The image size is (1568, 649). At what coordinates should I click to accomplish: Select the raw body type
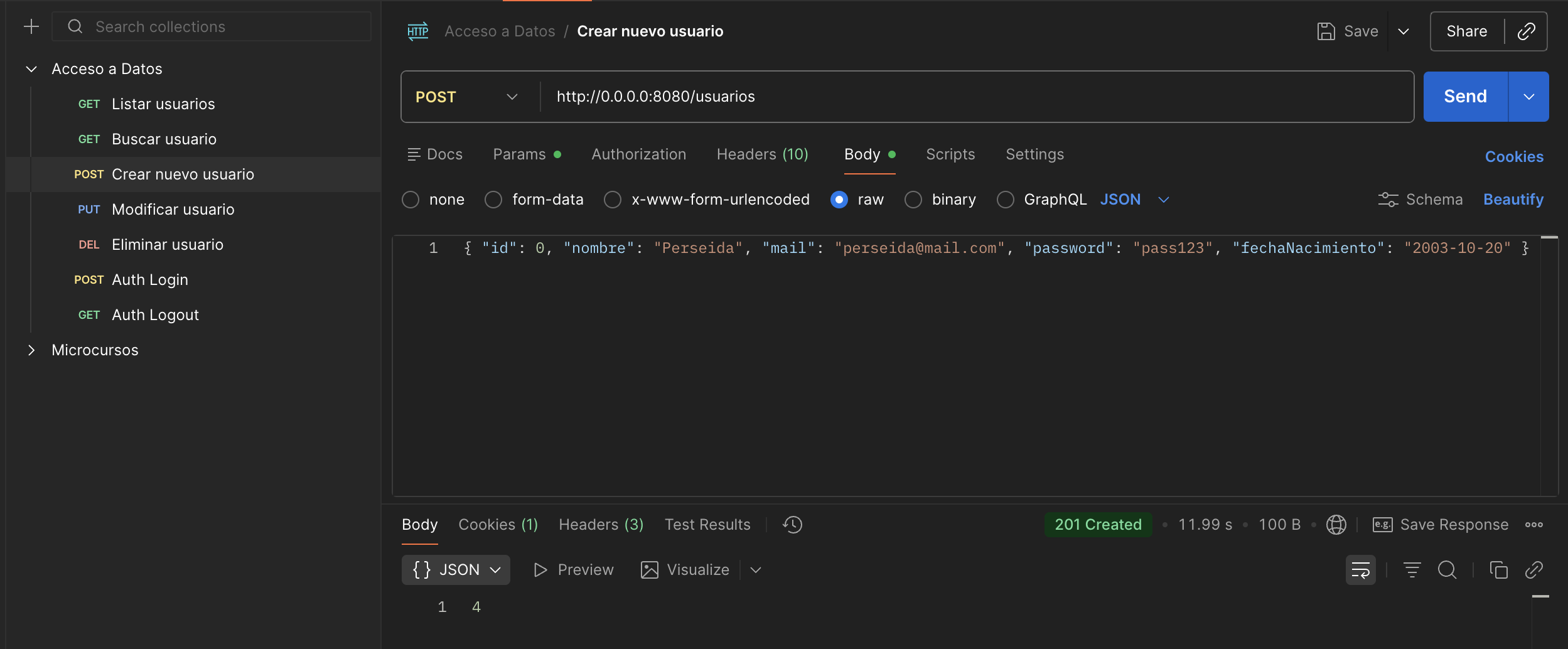tap(839, 200)
